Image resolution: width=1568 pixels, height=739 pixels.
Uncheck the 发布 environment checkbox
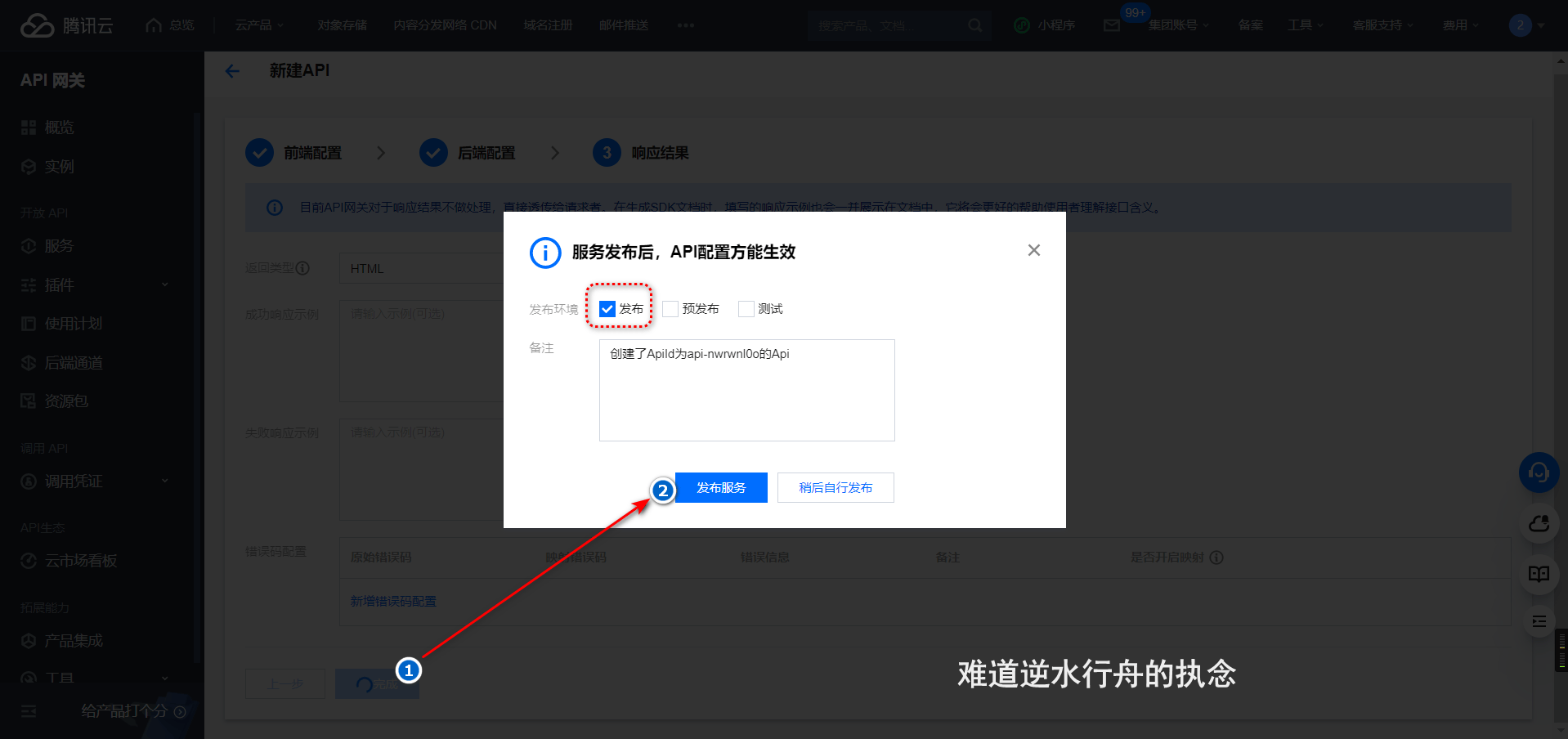click(x=607, y=308)
